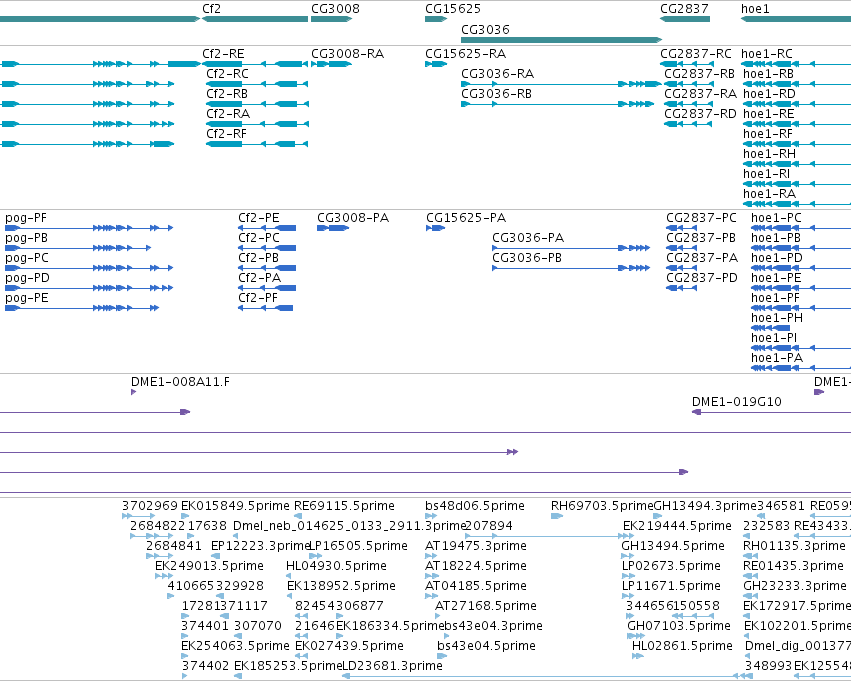The width and height of the screenshot is (851, 681).
Task: Click the CG3036-PA protein
Action: coord(571,248)
